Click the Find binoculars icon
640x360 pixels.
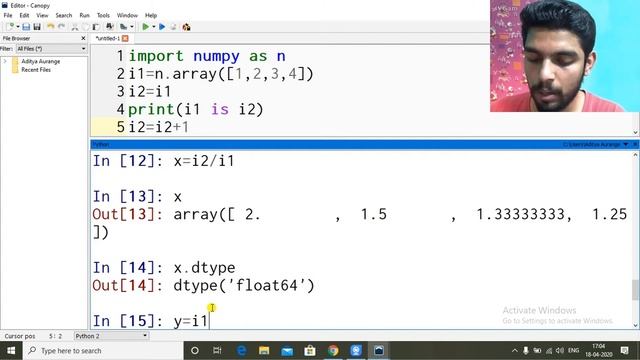pyautogui.click(x=109, y=27)
